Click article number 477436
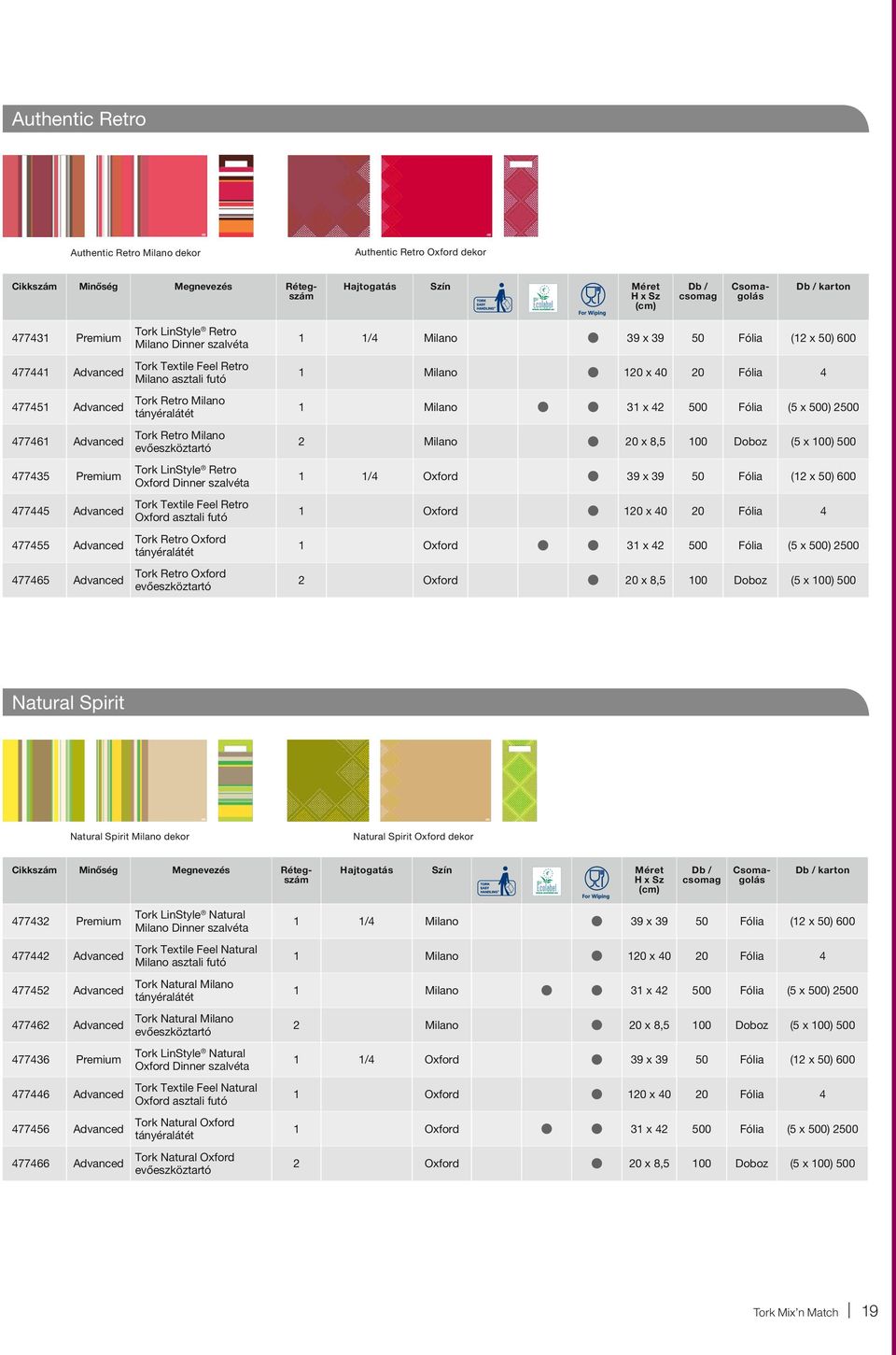The width and height of the screenshot is (896, 1355). (x=31, y=1060)
